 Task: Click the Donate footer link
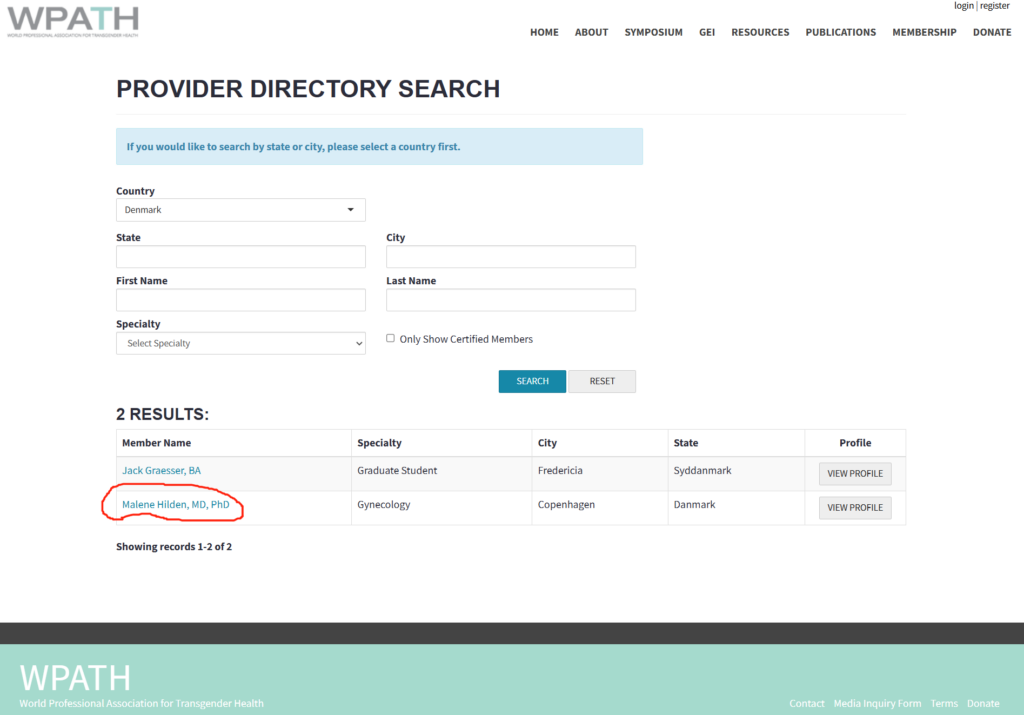coord(983,703)
